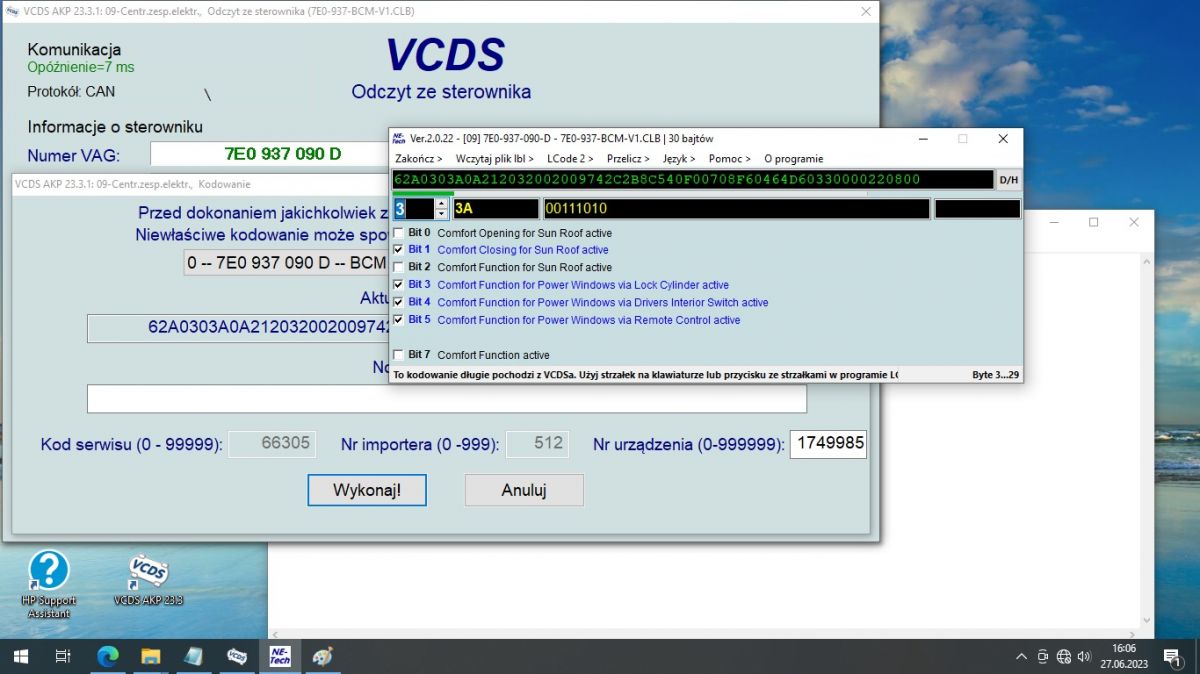Click the new coding empty input field in VCDS
This screenshot has width=1200, height=674.
pyautogui.click(x=446, y=398)
